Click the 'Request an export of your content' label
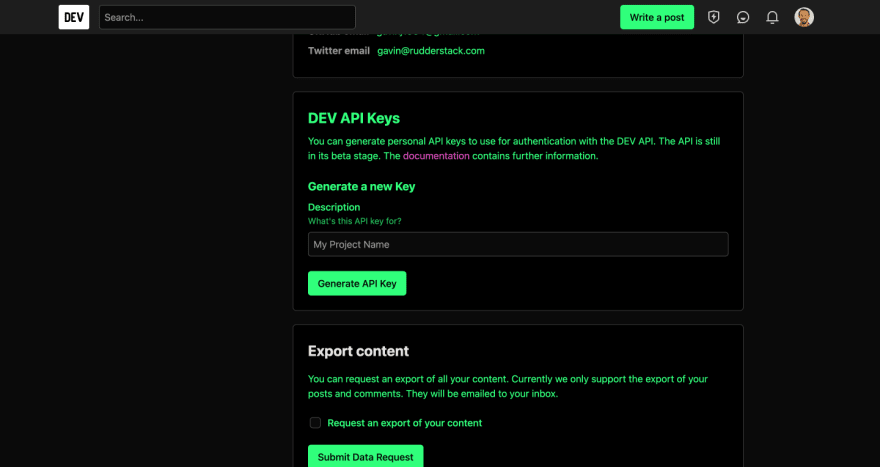Image resolution: width=880 pixels, height=467 pixels. pos(404,423)
